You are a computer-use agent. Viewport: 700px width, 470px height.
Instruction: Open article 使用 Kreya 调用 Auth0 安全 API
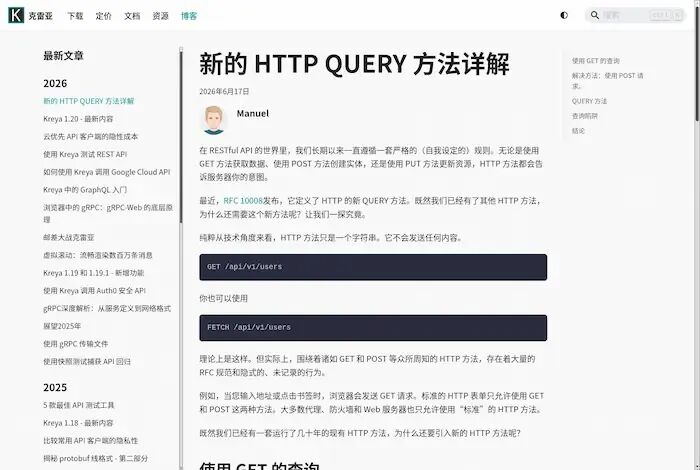pos(94,291)
